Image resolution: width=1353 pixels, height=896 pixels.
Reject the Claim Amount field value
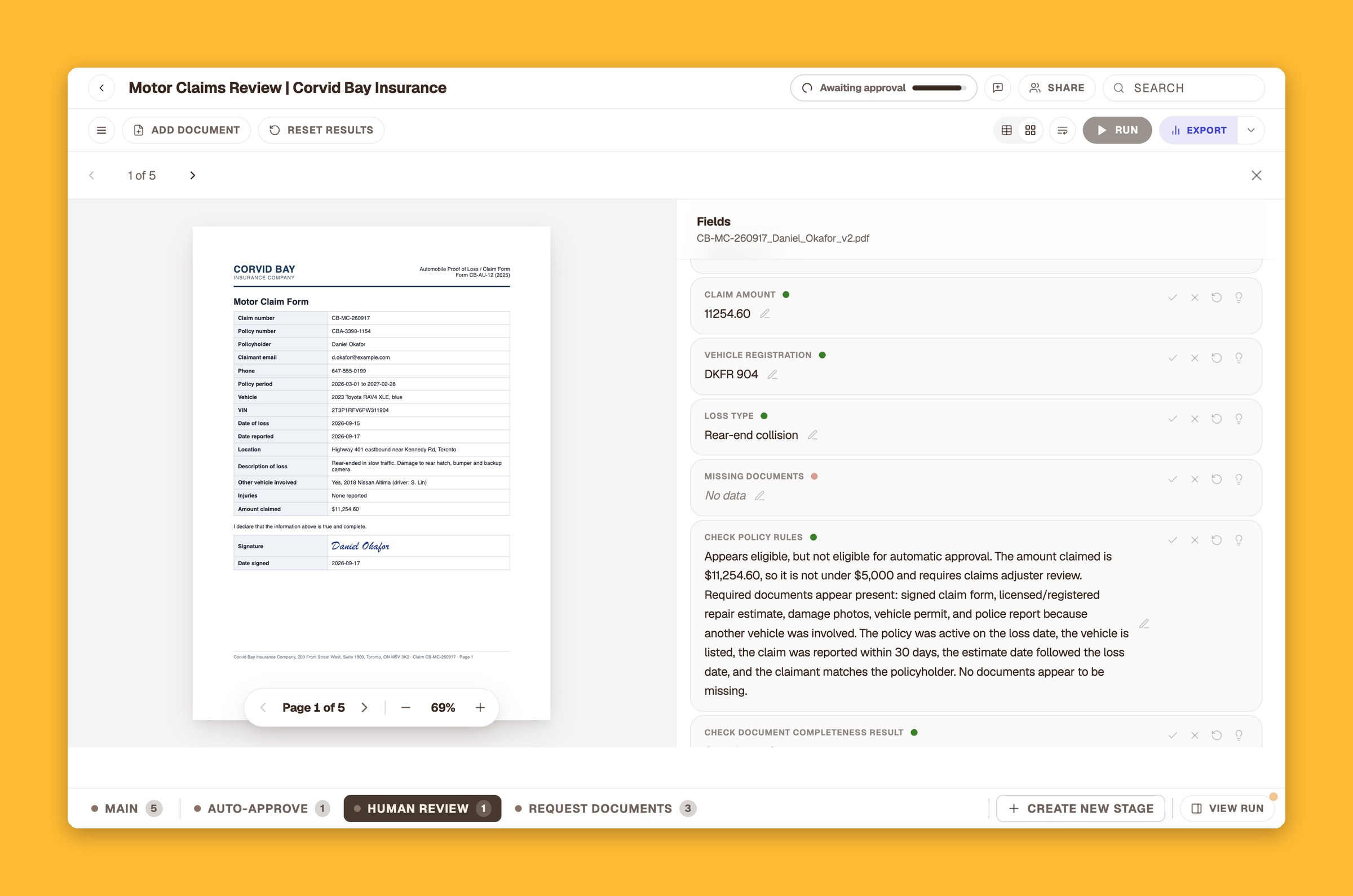[1194, 297]
